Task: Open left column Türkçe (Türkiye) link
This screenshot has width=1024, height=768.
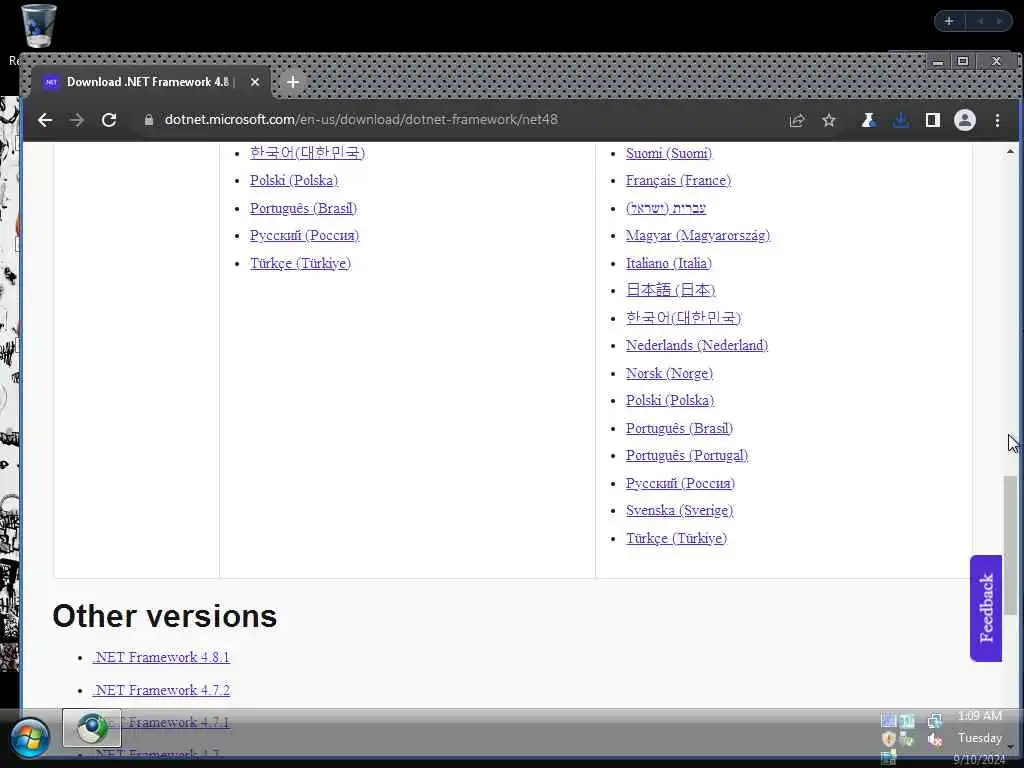Action: 300,263
